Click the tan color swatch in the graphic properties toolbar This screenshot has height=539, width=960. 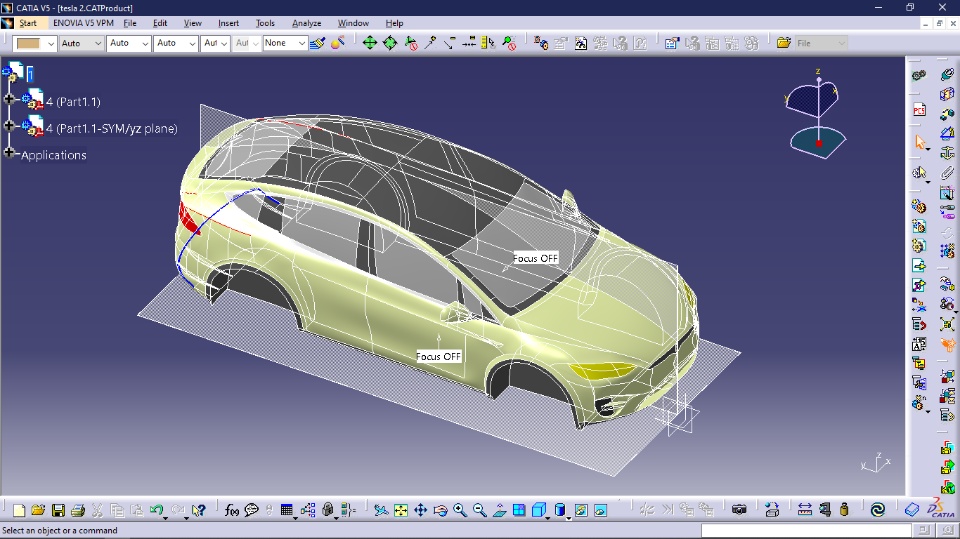pos(29,43)
